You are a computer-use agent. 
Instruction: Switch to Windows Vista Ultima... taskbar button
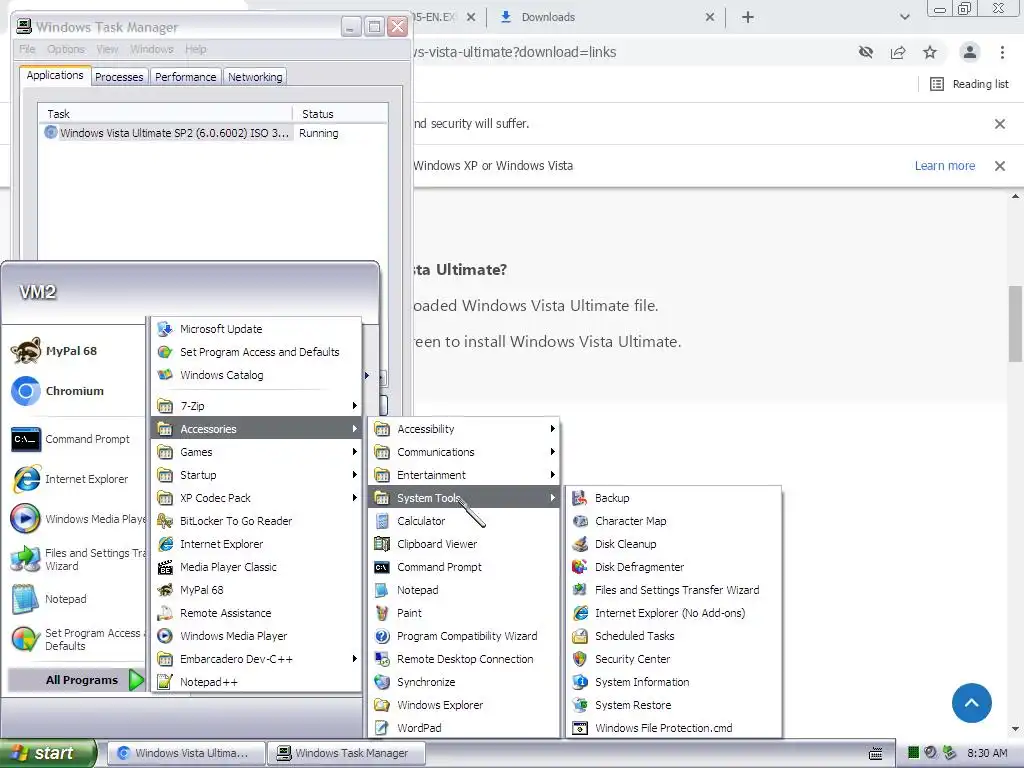click(x=186, y=753)
